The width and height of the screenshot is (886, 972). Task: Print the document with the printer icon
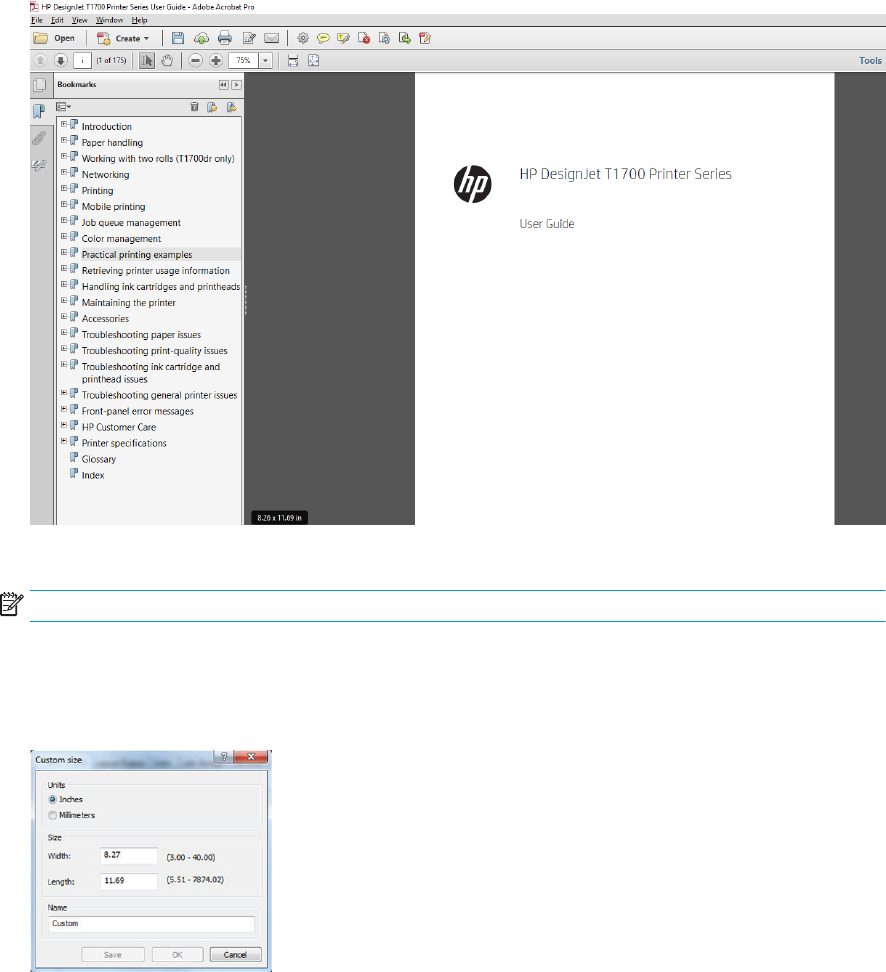(x=225, y=38)
